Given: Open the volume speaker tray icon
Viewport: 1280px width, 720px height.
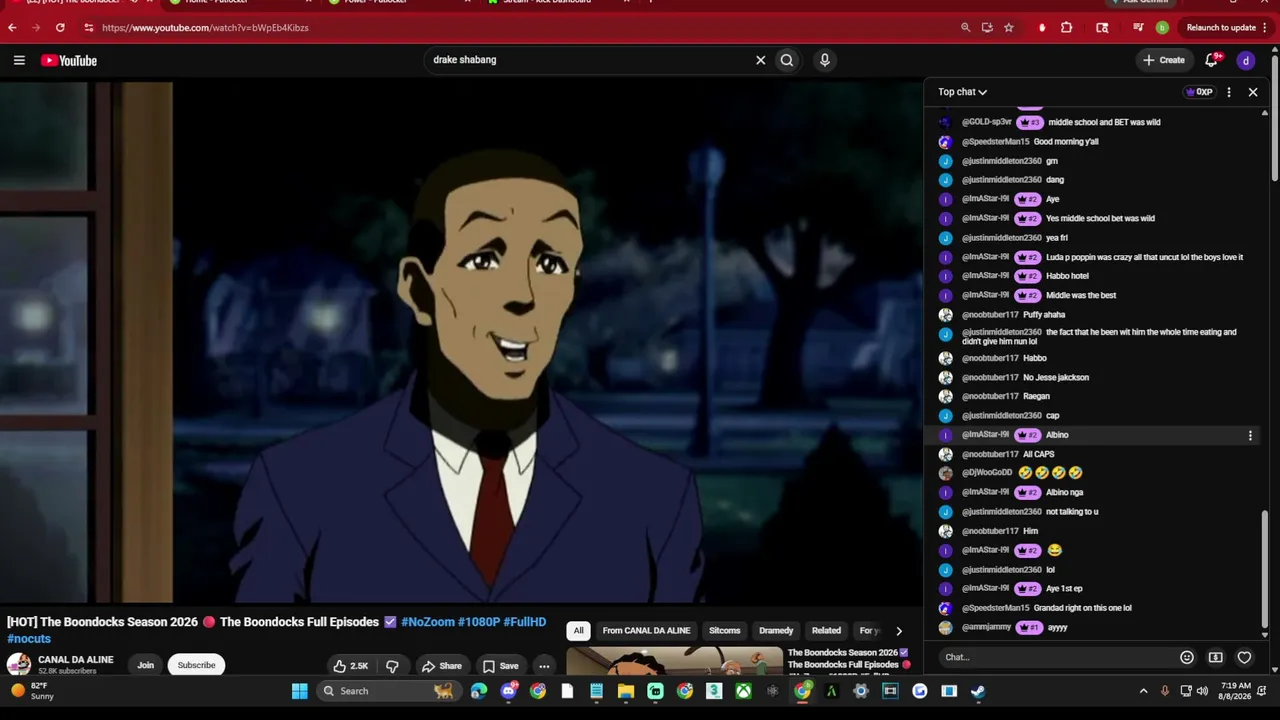Looking at the screenshot, I should pyautogui.click(x=1202, y=691).
